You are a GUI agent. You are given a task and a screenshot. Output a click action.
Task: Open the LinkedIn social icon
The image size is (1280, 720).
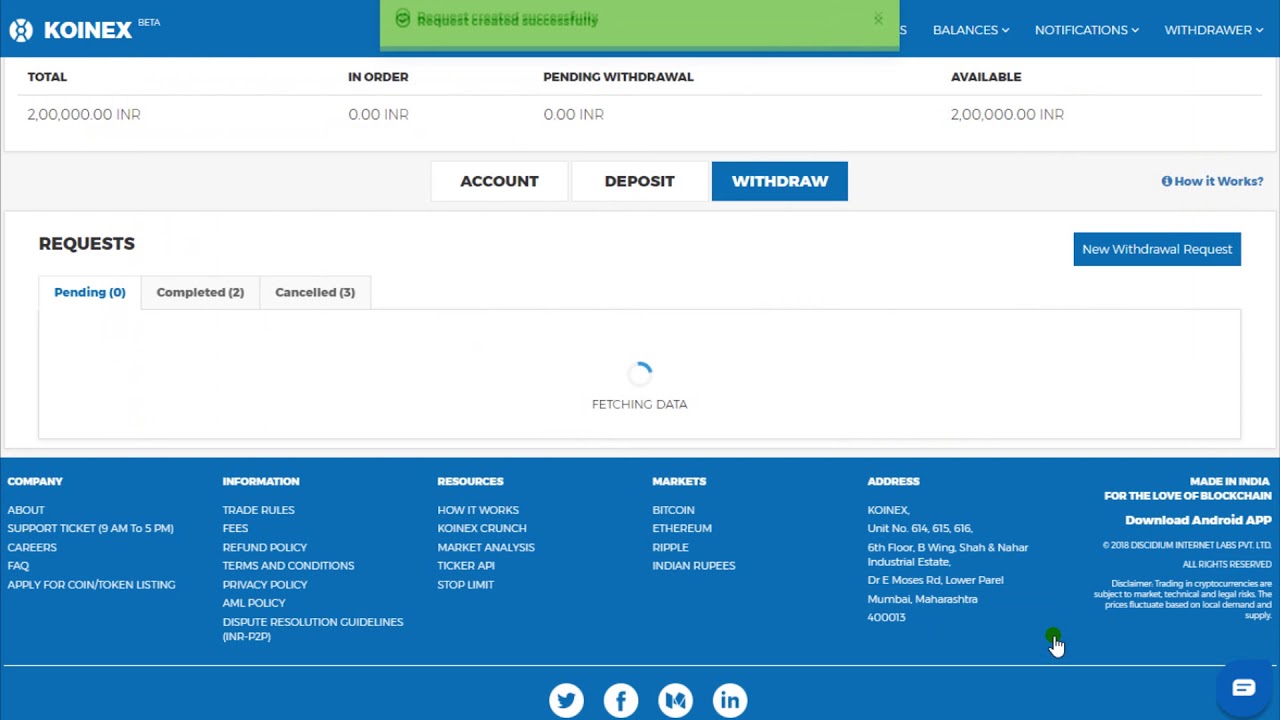[730, 700]
